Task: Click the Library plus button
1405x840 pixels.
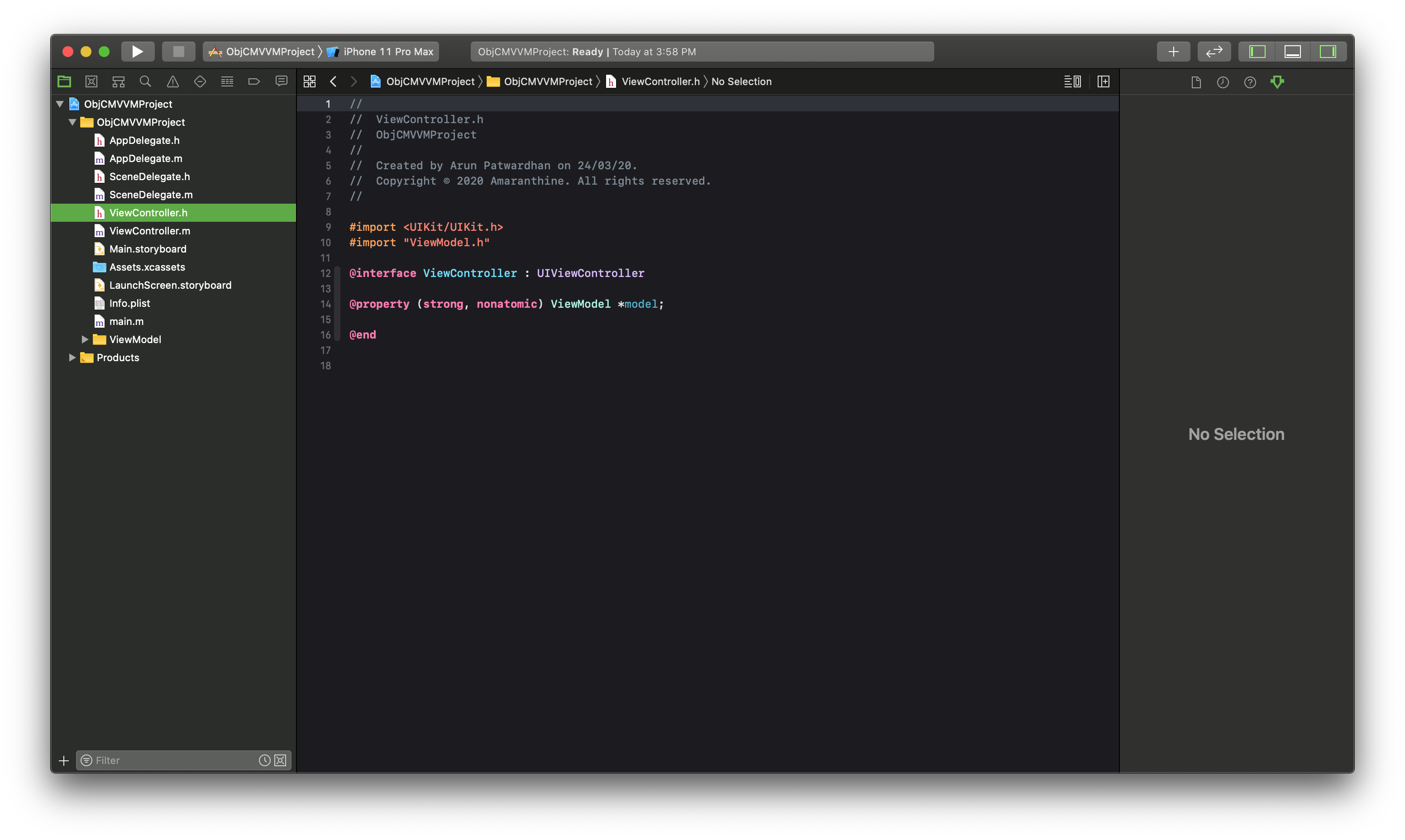Action: (x=1173, y=52)
